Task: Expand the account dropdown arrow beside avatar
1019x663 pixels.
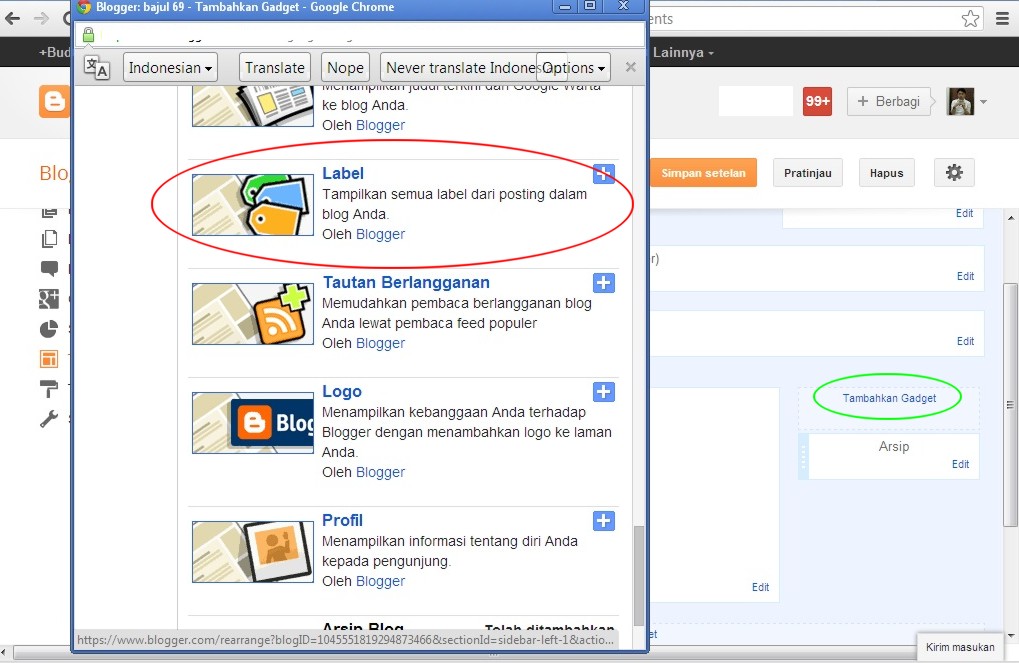Action: click(983, 102)
